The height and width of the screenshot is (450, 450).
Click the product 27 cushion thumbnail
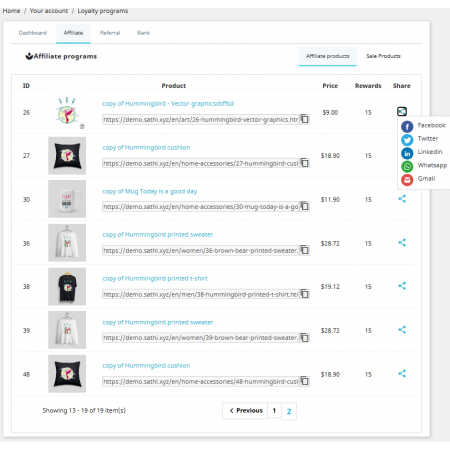pyautogui.click(x=67, y=155)
